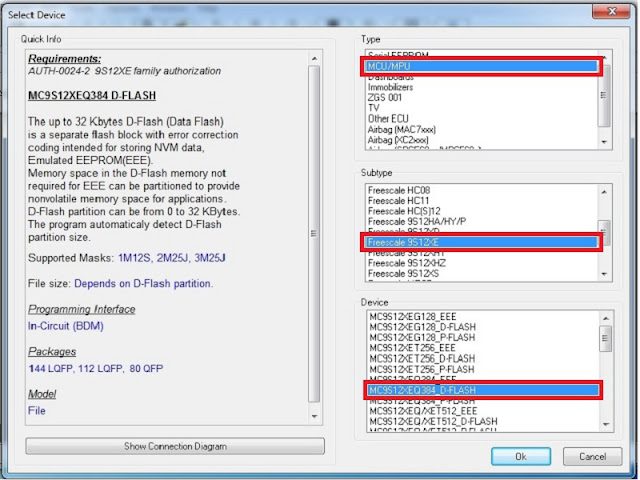Click the Type list scroll-down arrow

tap(604, 142)
